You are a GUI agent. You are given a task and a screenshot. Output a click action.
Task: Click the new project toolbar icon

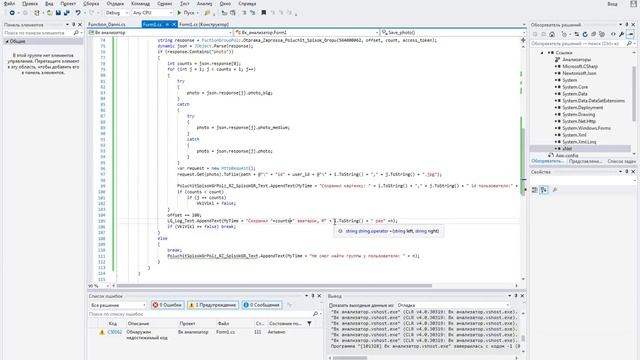pos(37,13)
